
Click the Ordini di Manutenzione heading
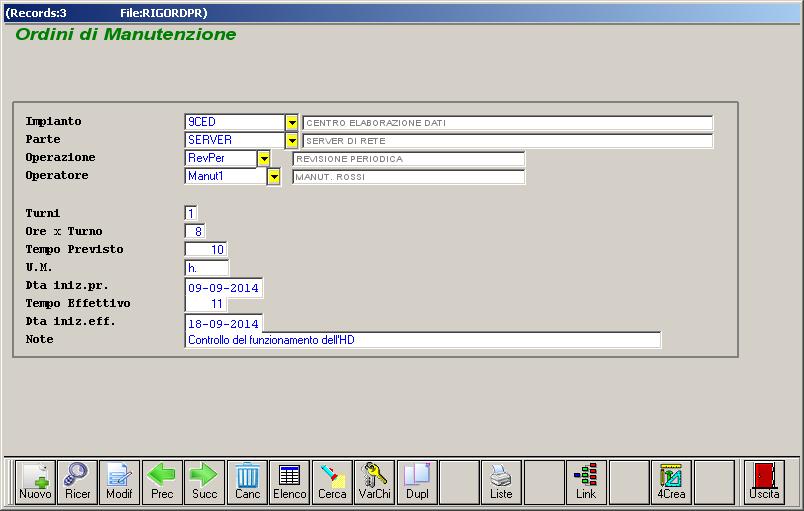point(126,34)
